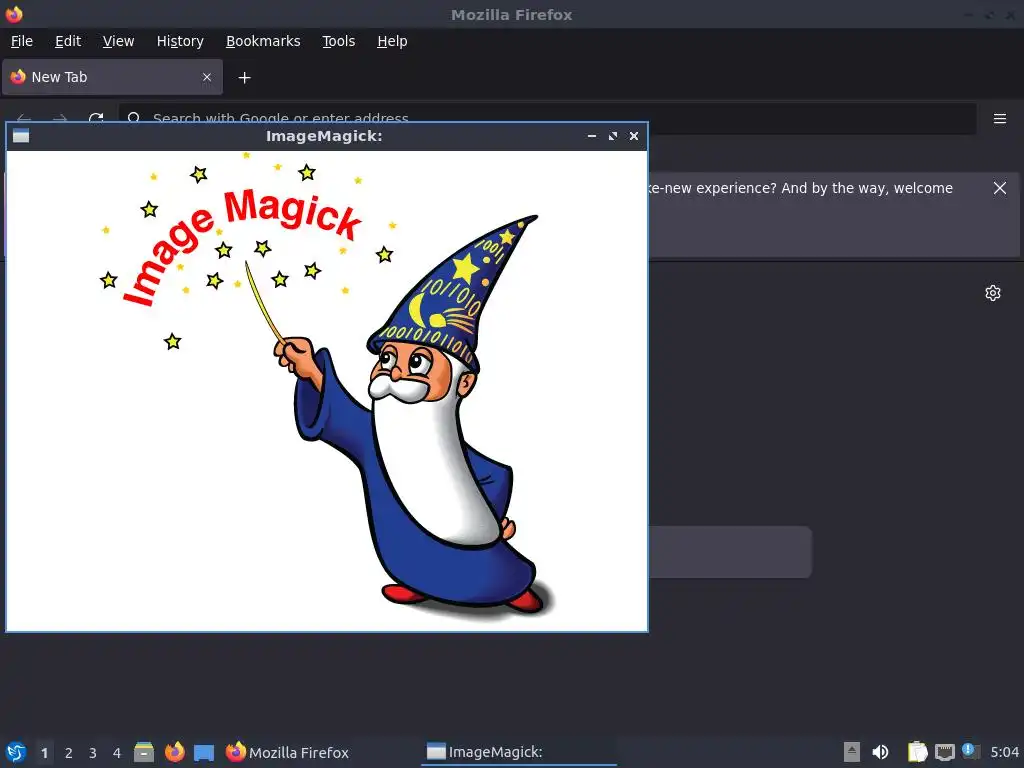1024x768 pixels.
Task: Switch to ImageMagick taskbar entry
Action: (x=519, y=752)
